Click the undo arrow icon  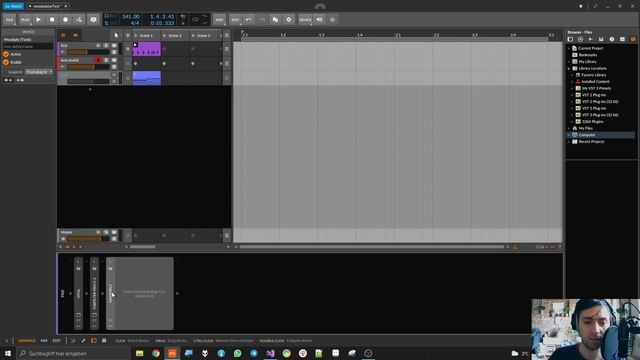tap(249, 20)
